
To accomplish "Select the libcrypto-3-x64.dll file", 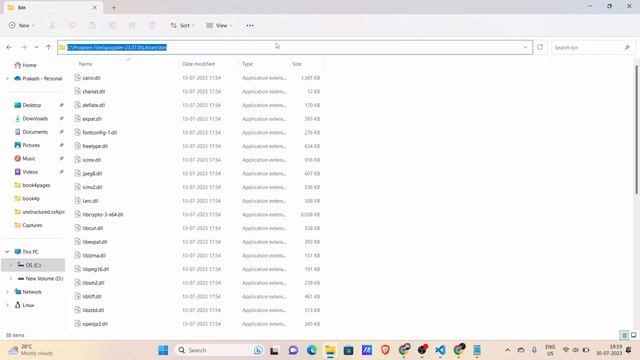I will (102, 214).
